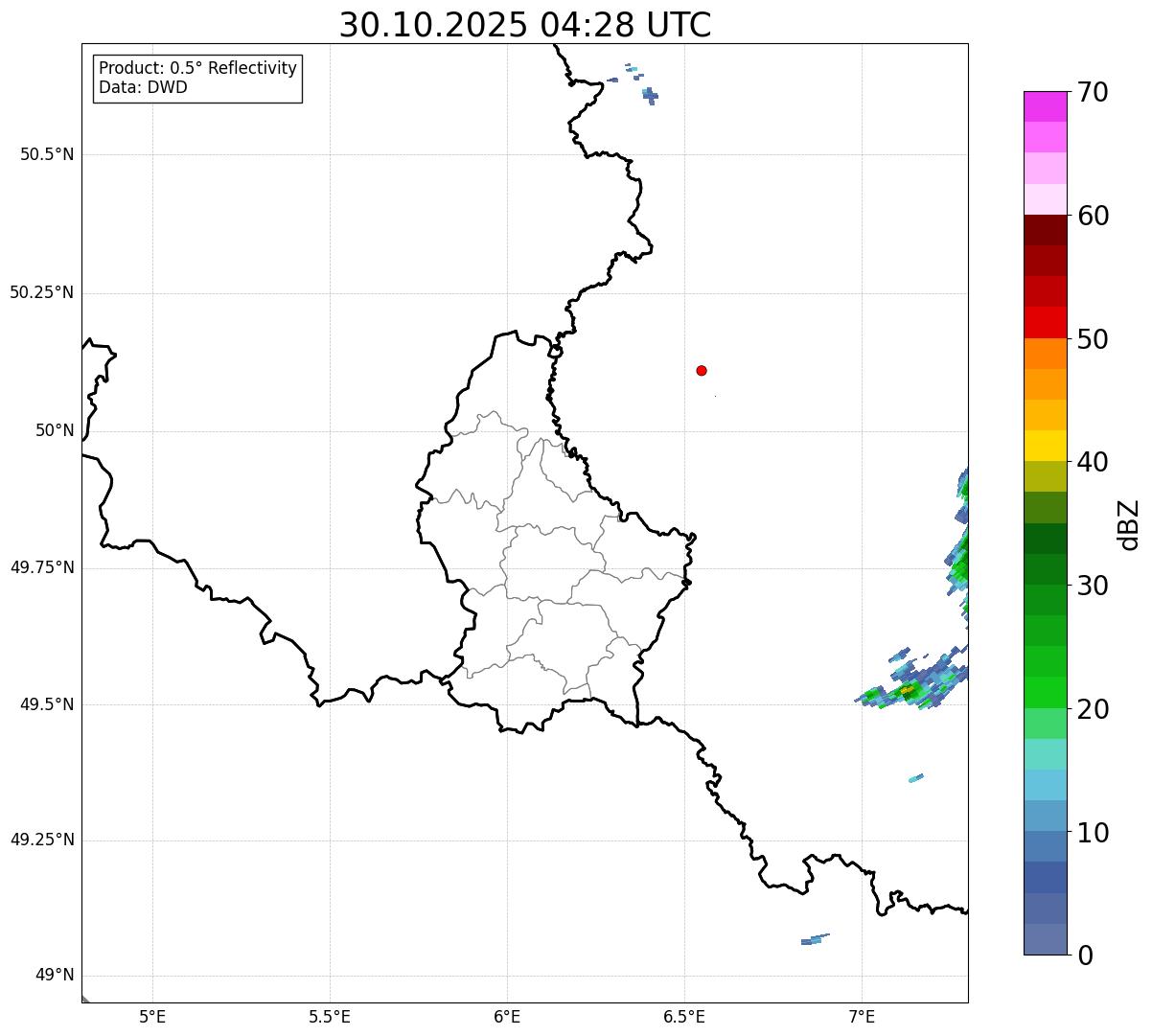Click the 70 colorbar tick label
The image size is (1152, 1036).
1093,92
